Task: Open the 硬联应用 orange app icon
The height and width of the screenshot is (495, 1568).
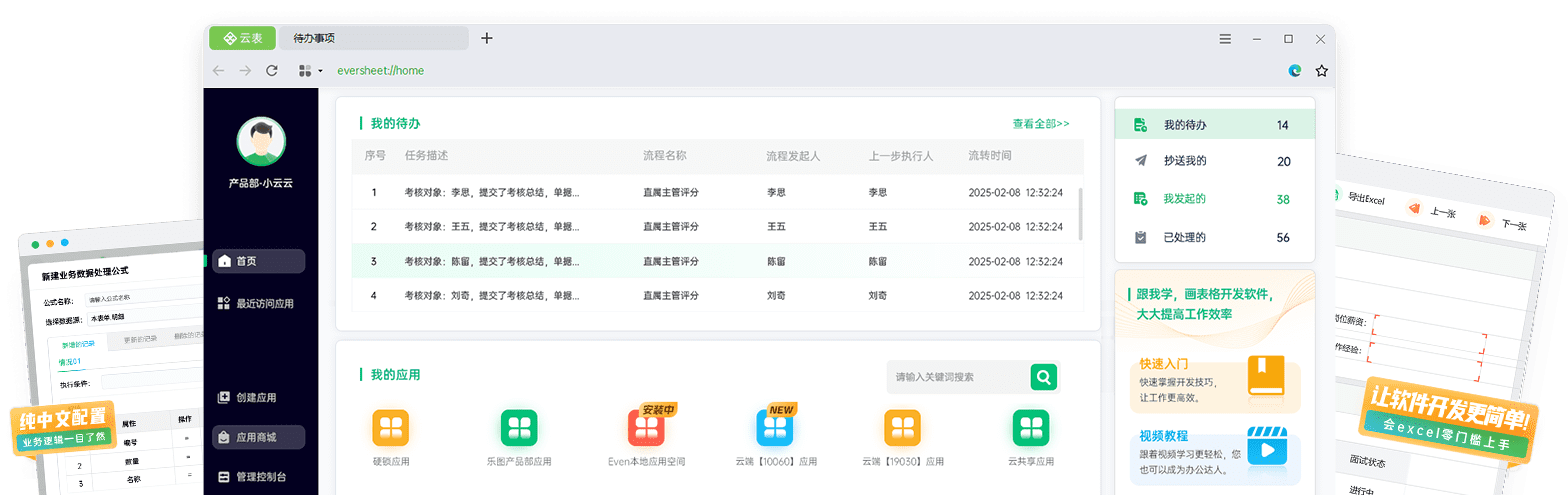Action: [x=390, y=428]
